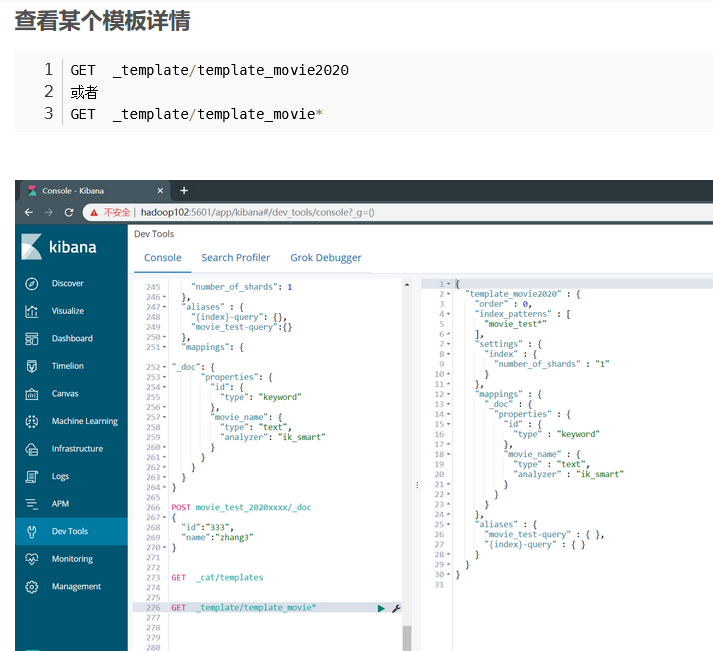This screenshot has height=651, width=713.
Task: Collapse response fold arrow at line 7
Action: pos(448,345)
